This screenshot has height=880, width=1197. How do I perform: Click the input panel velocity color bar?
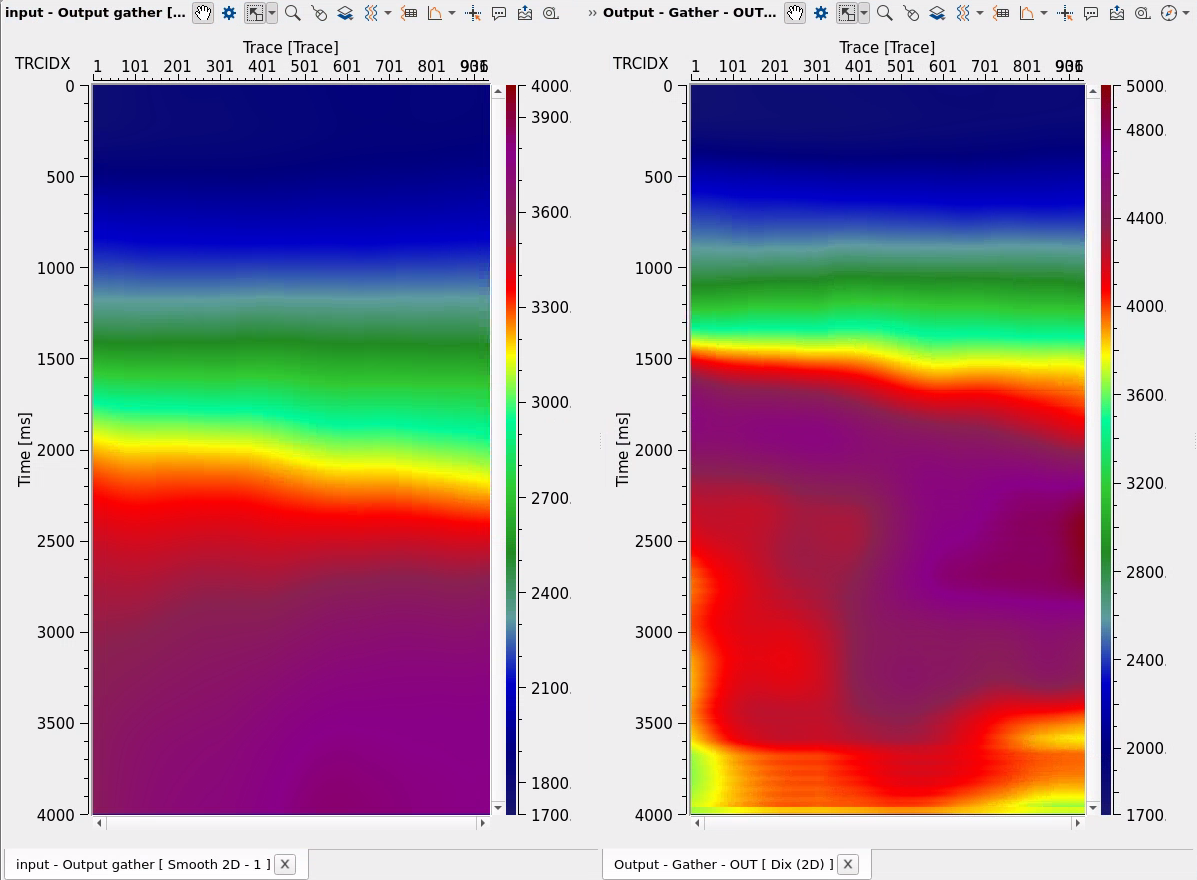pos(511,449)
